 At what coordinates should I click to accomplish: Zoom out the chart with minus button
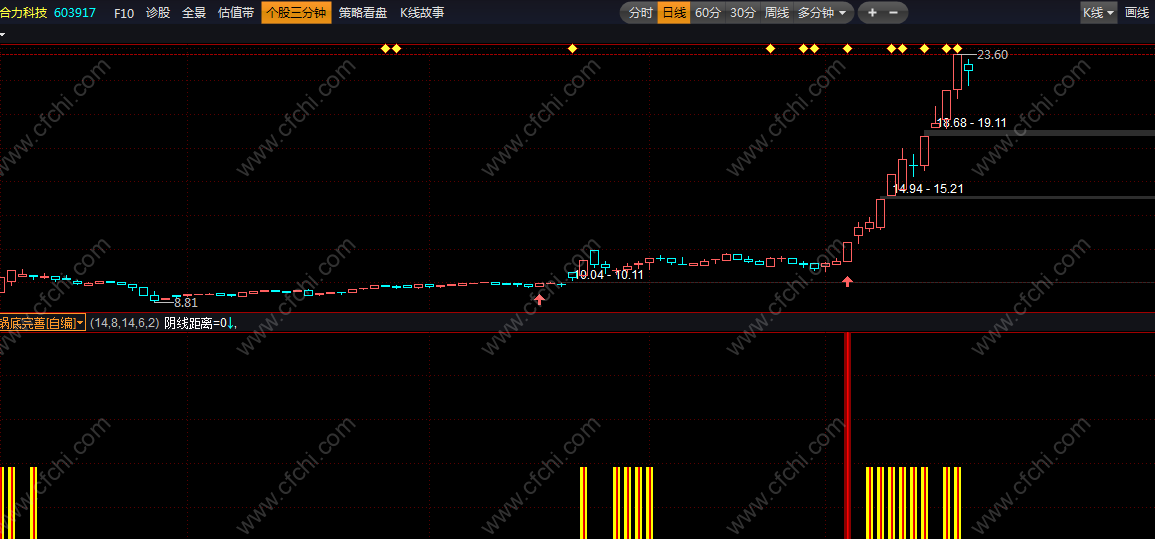pos(894,13)
